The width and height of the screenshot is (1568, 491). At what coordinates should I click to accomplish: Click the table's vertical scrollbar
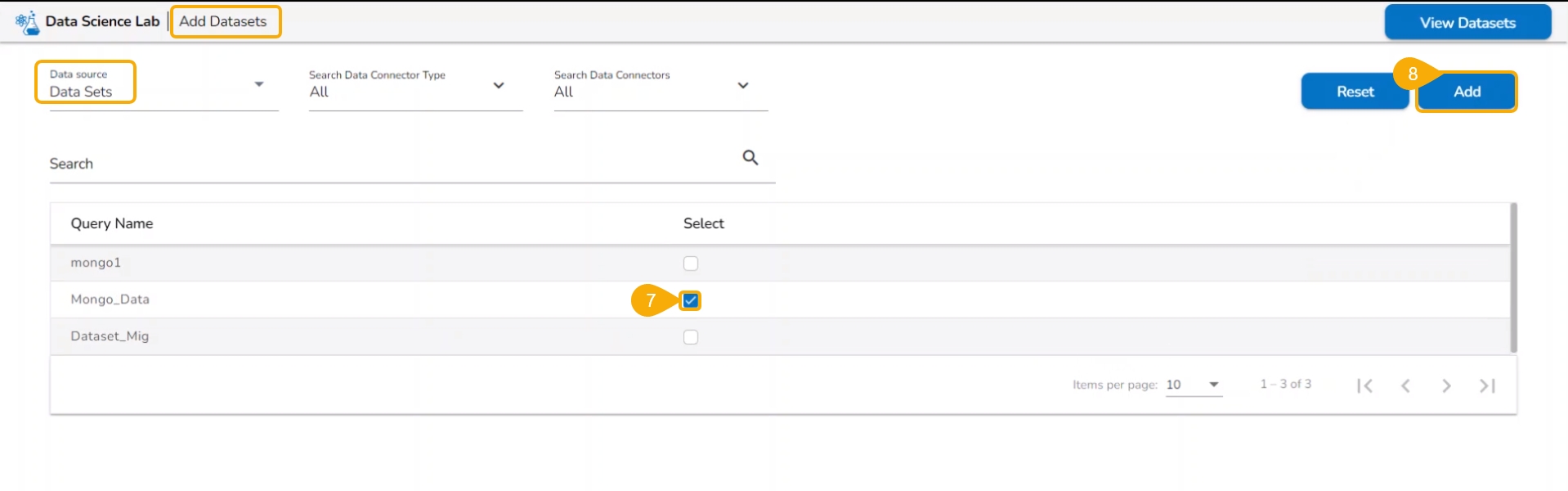point(1513,278)
